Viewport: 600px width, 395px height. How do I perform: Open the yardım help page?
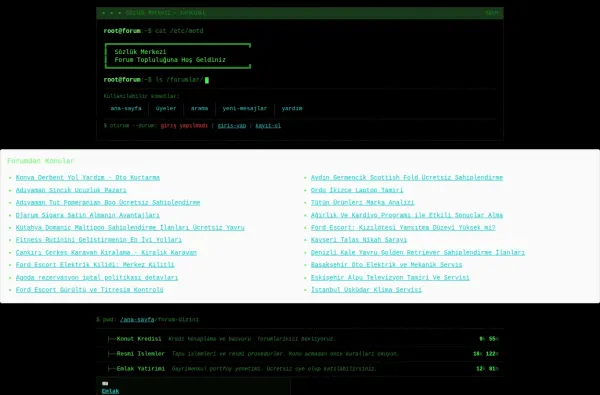coord(292,109)
